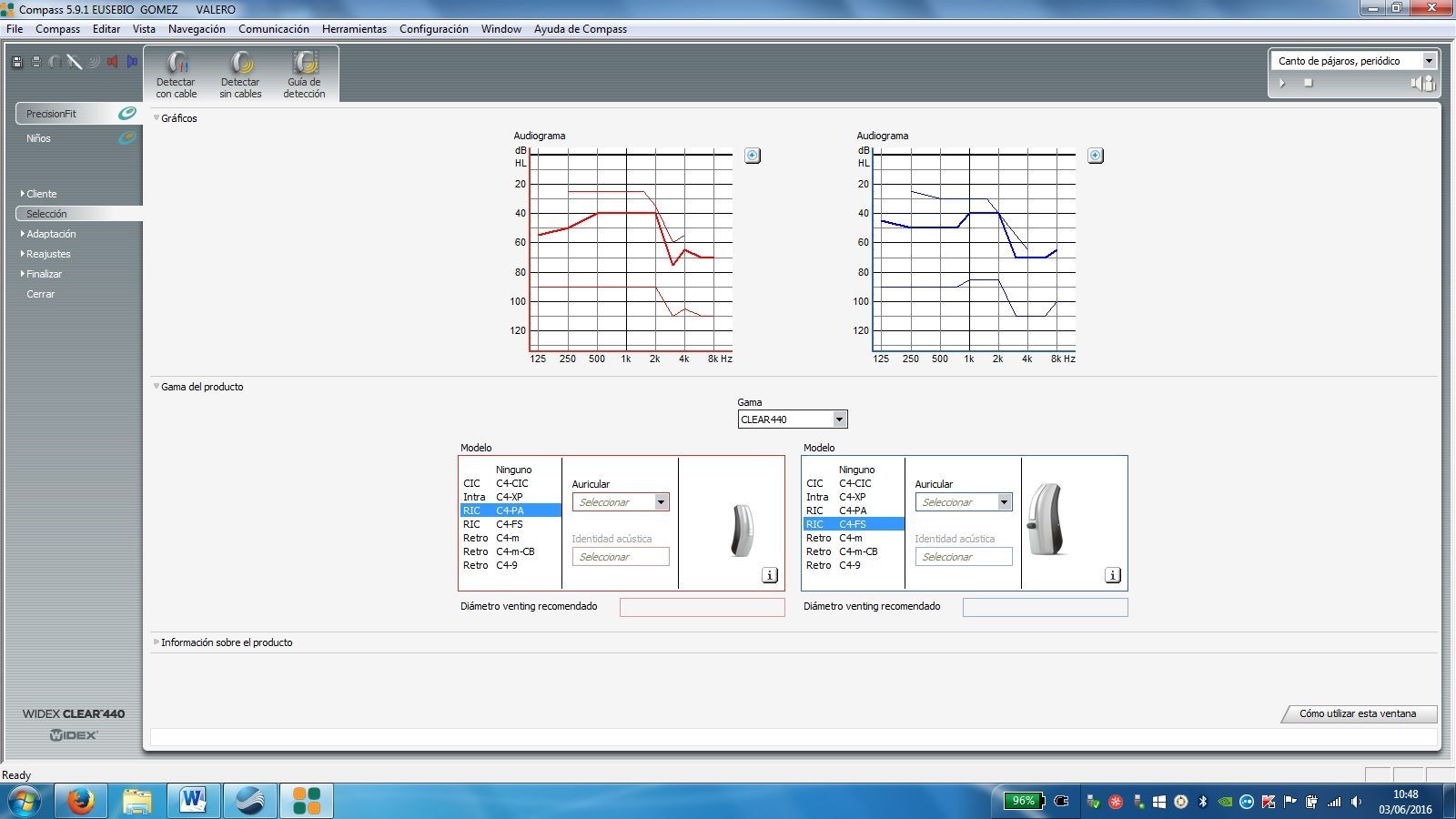Click the Niños swirl icon

pyautogui.click(x=127, y=137)
